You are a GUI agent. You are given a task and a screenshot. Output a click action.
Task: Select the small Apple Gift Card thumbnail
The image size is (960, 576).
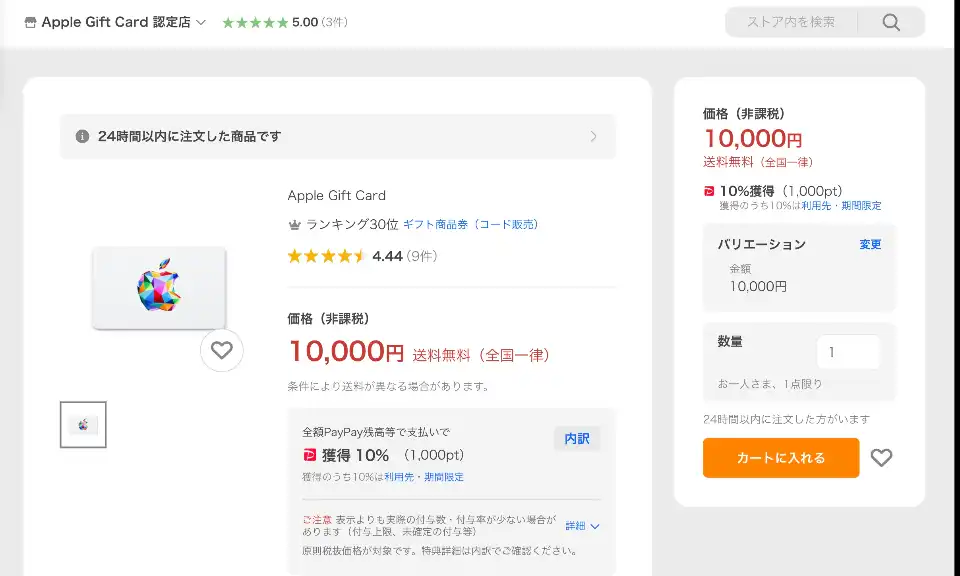(x=83, y=424)
